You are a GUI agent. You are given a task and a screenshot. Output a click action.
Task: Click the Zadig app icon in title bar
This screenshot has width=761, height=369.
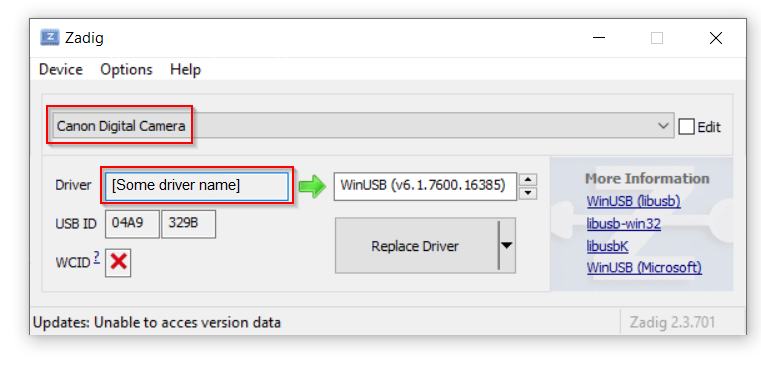pos(50,37)
